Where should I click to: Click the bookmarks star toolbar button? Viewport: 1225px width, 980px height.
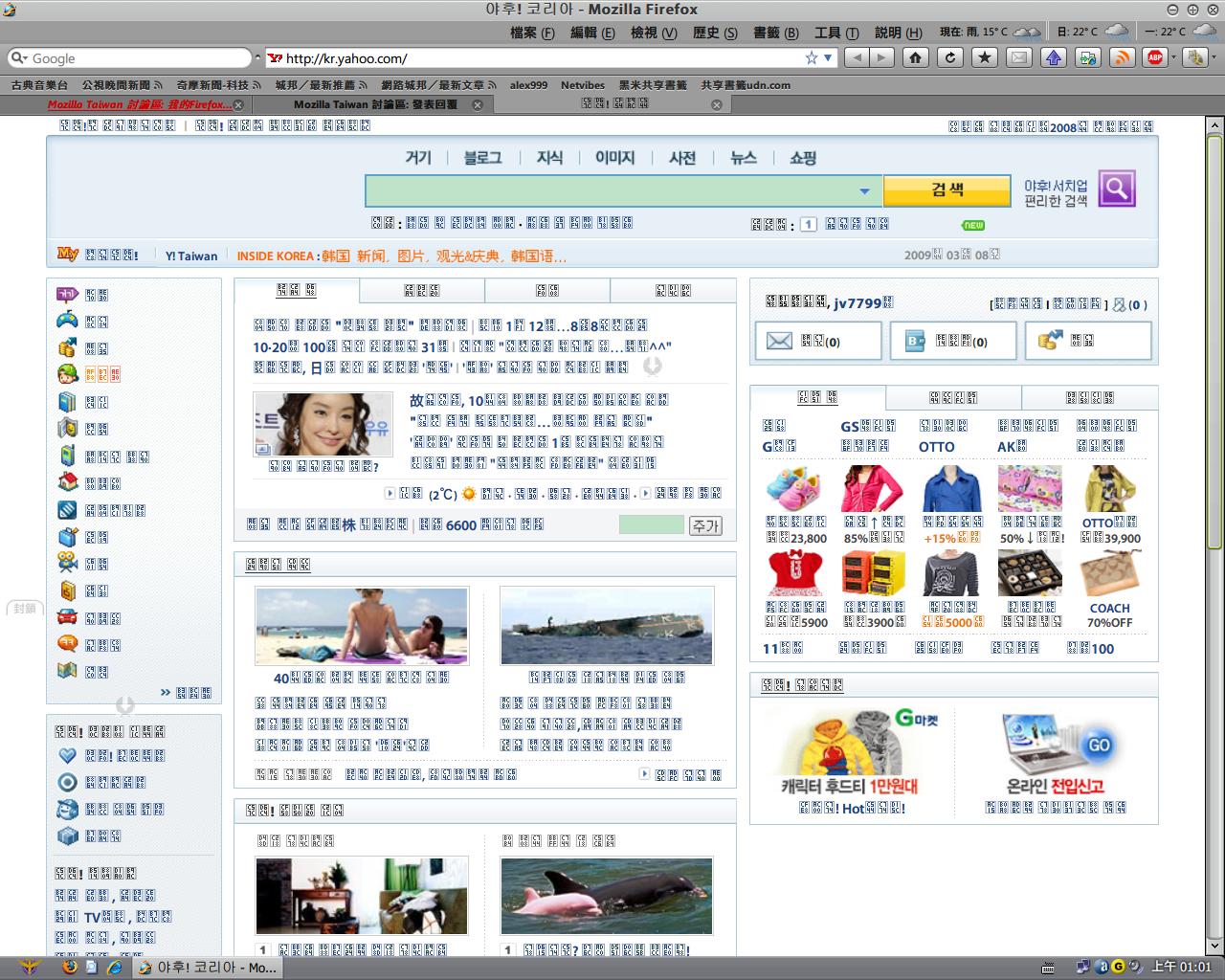point(984,57)
